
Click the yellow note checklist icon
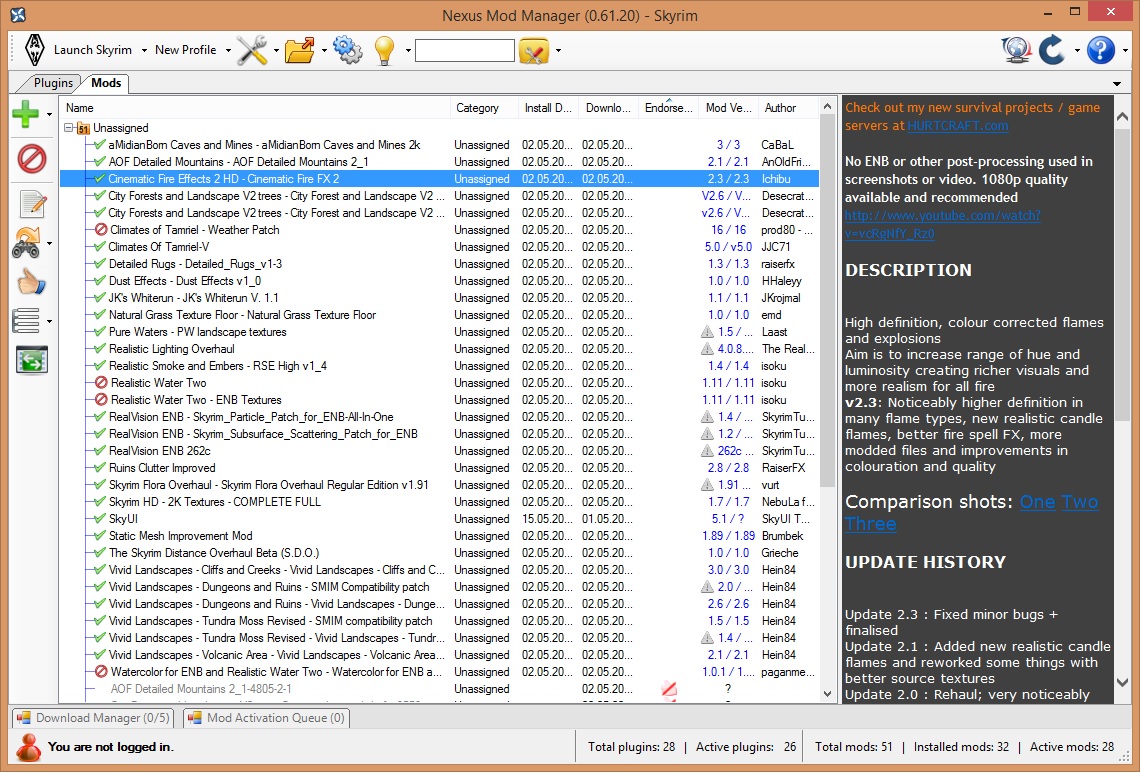click(534, 50)
